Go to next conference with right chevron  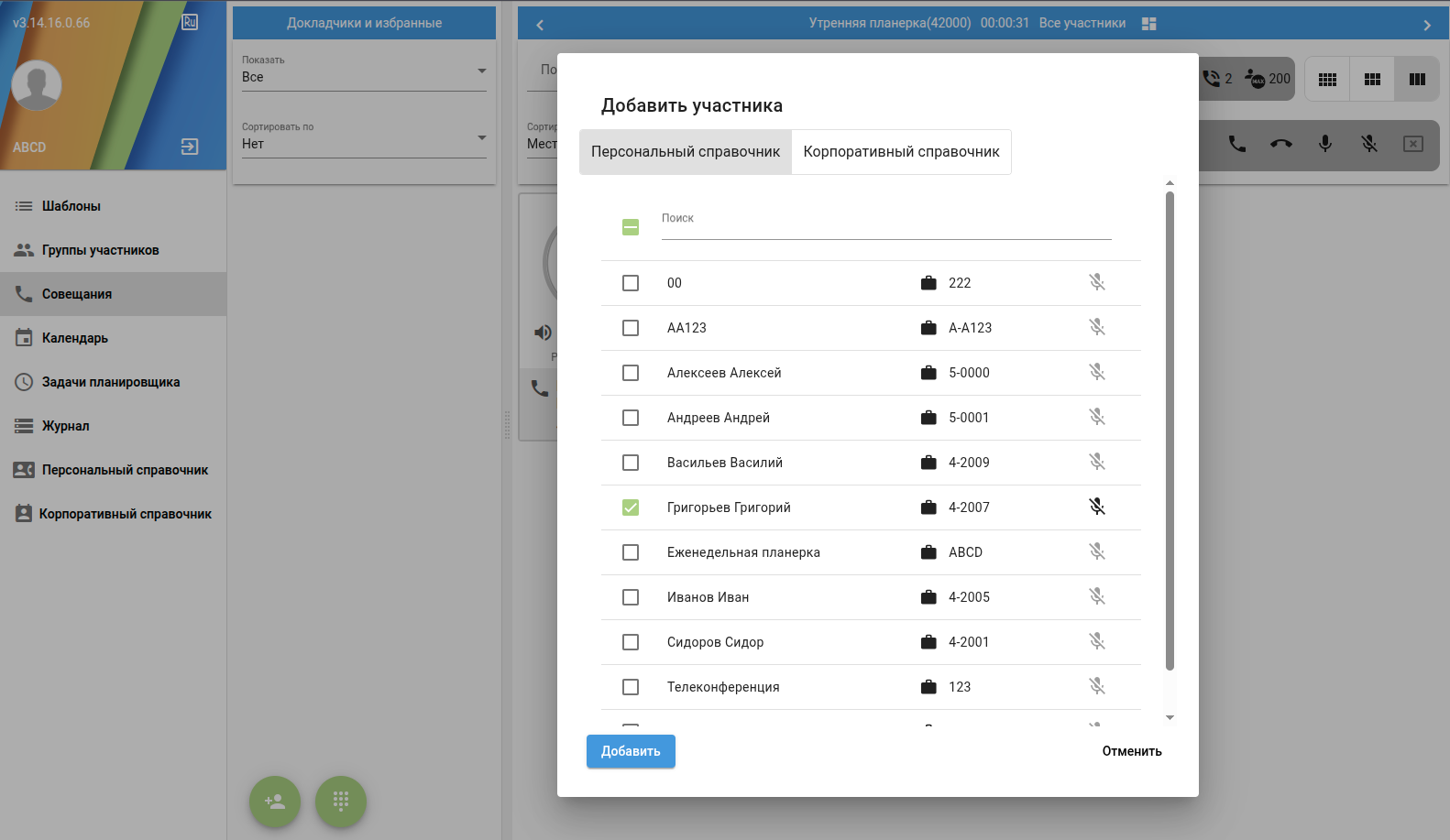click(x=1427, y=25)
